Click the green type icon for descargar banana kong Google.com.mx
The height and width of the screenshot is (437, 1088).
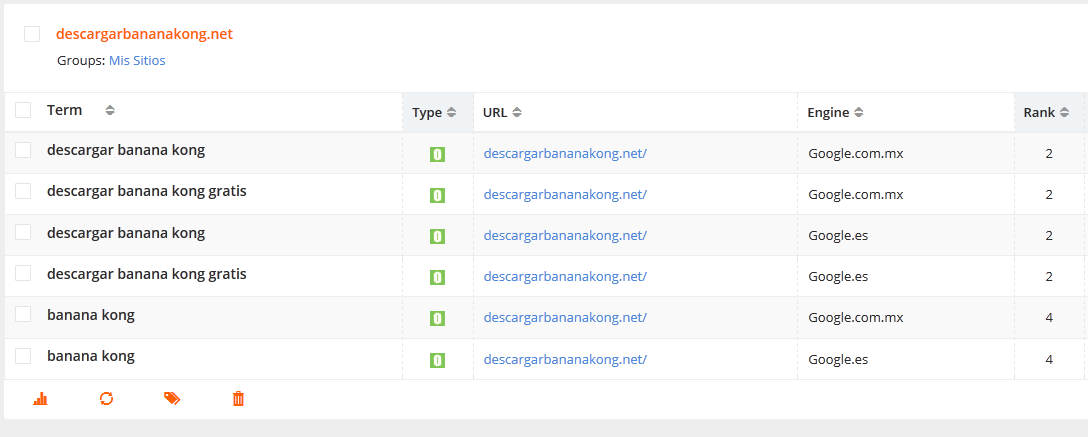pos(437,154)
